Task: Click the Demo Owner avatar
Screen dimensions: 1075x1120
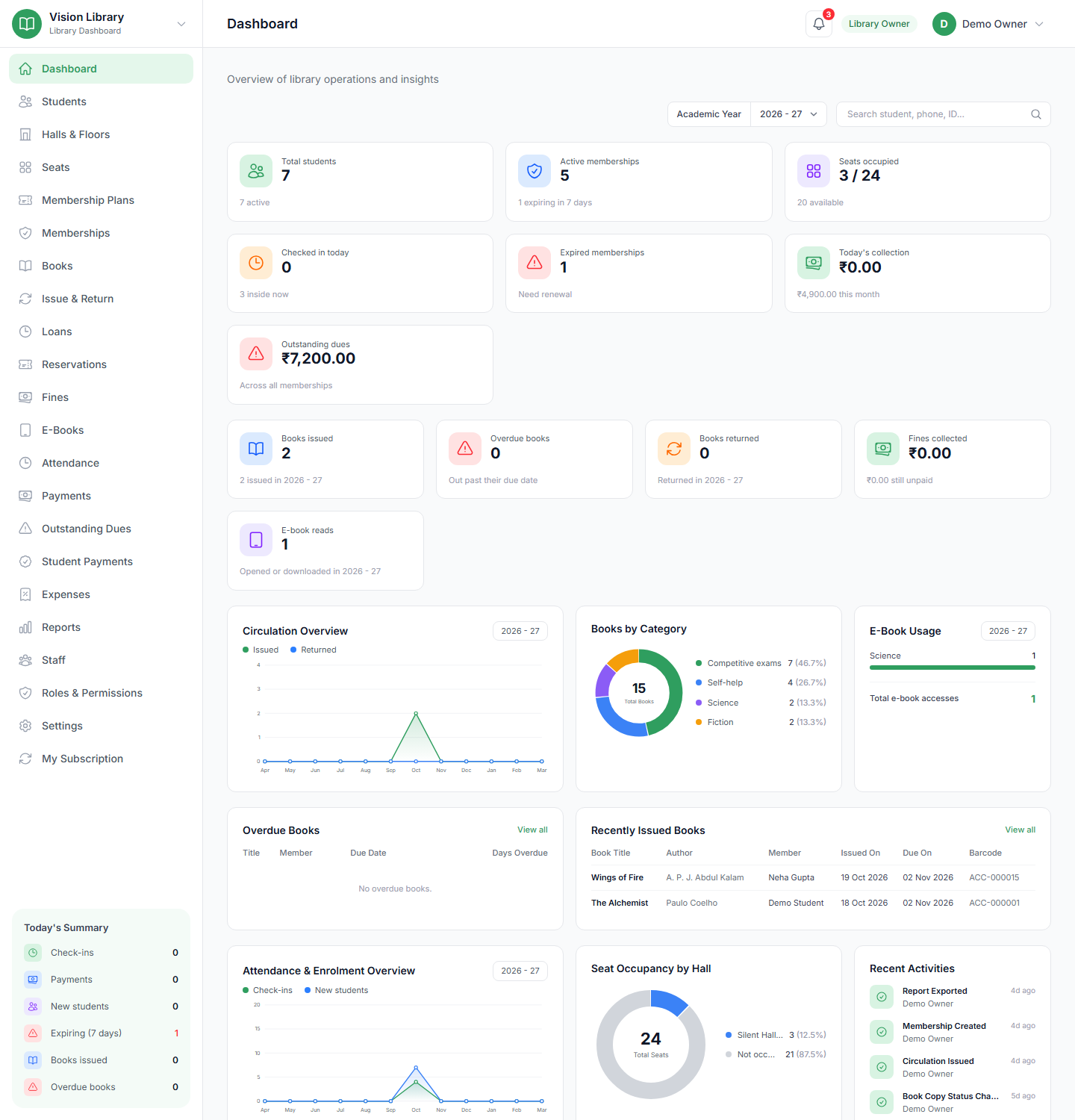Action: pyautogui.click(x=944, y=24)
